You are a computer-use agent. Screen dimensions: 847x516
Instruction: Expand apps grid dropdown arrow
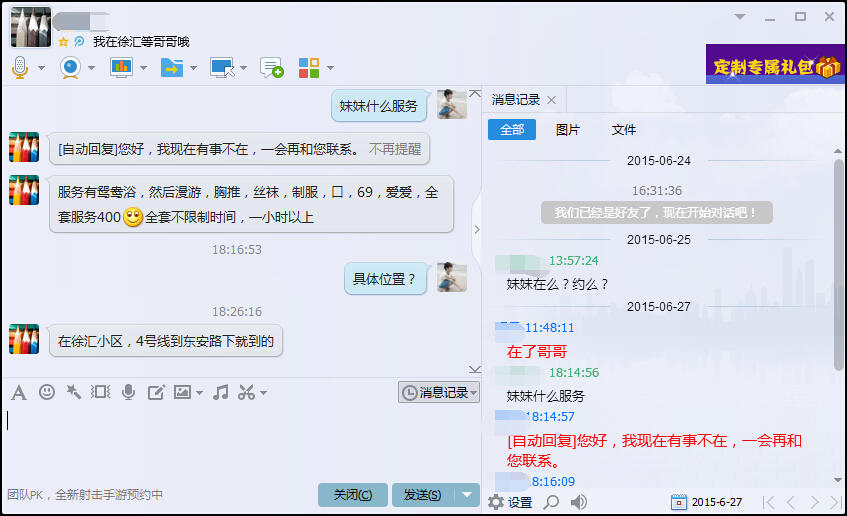point(330,68)
